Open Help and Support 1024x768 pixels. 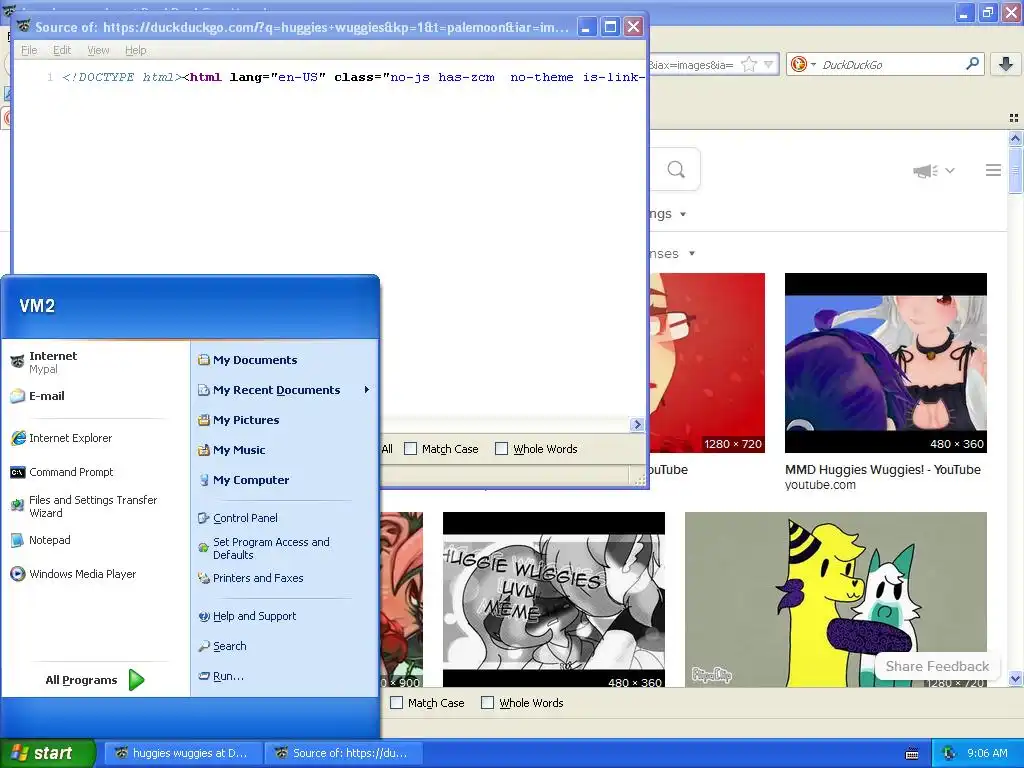pyautogui.click(x=247, y=616)
